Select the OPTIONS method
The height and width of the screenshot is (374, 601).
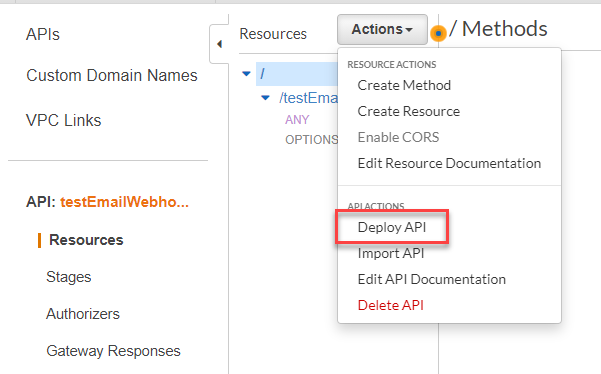312,140
